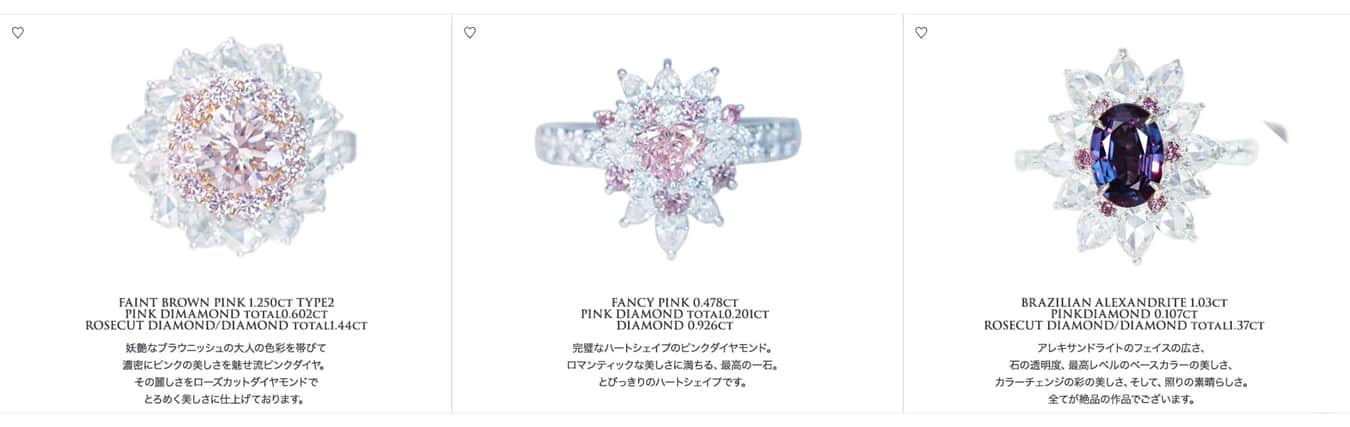View the purple Alexandrite ring image

1127,152
